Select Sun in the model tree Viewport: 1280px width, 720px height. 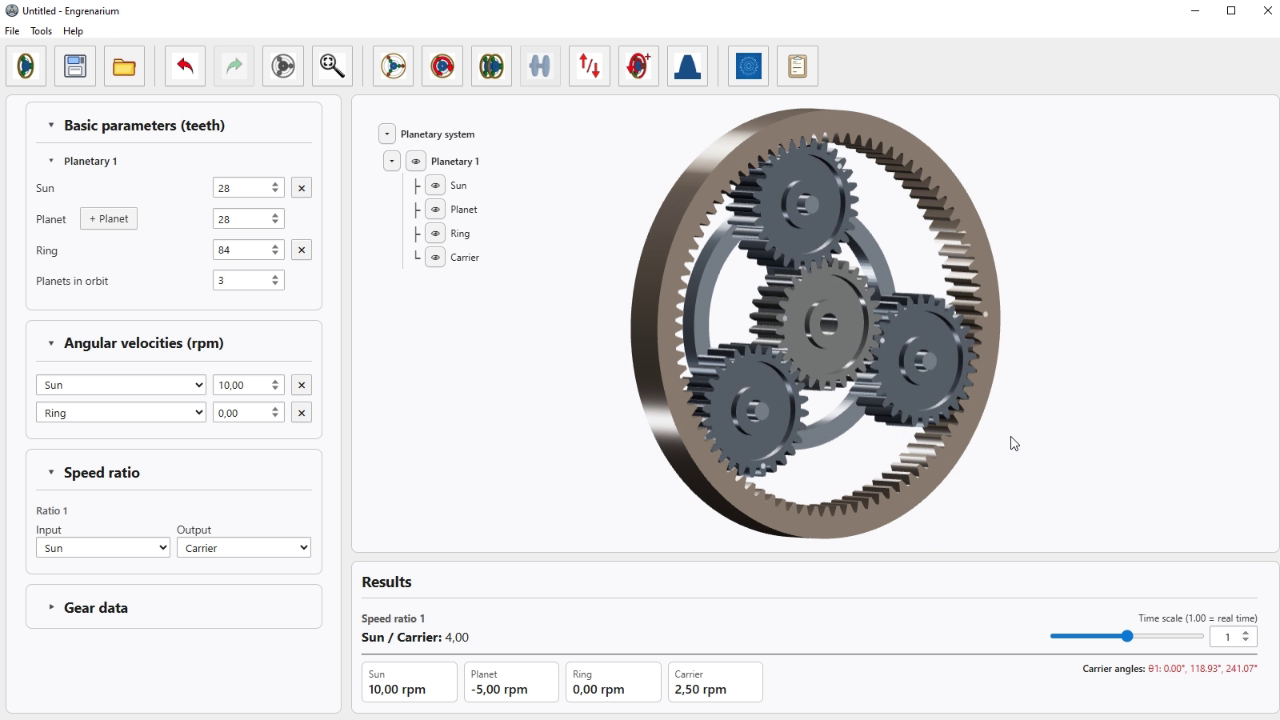click(x=458, y=185)
